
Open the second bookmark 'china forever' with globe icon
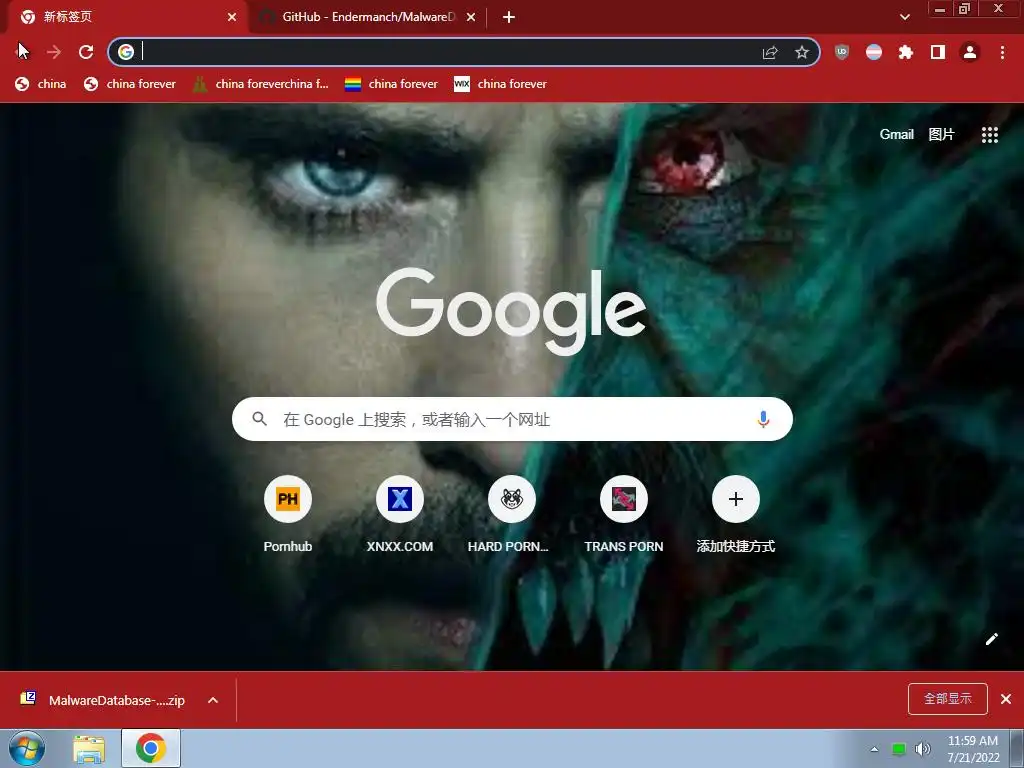coord(129,84)
